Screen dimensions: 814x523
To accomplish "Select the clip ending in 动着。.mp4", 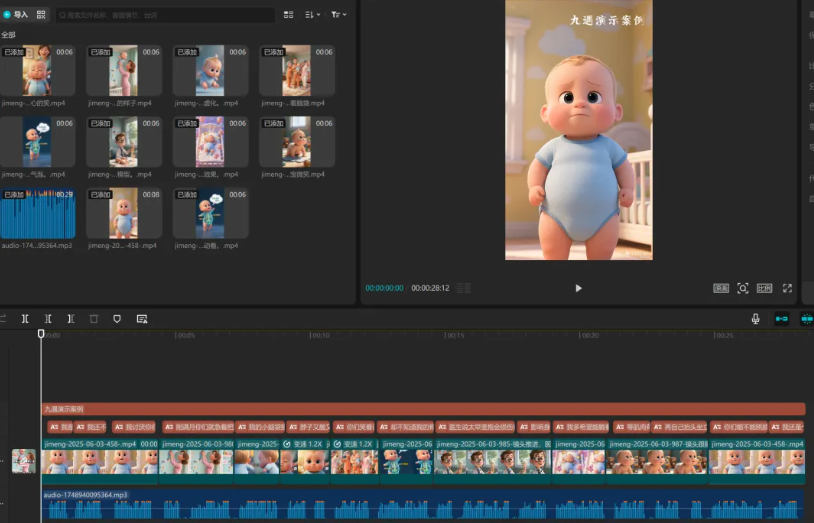I will click(210, 213).
